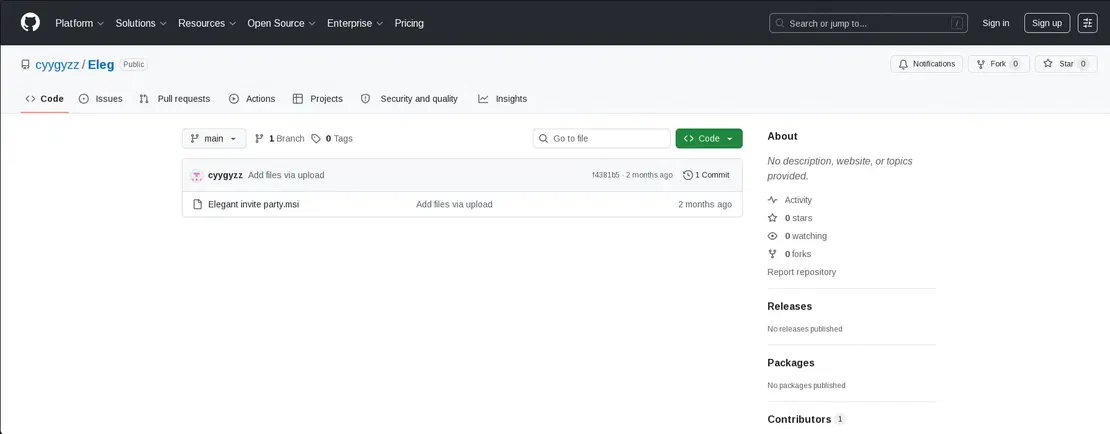Click the 2 months ago timestamp in file row
This screenshot has height=434, width=1110.
click(x=705, y=204)
